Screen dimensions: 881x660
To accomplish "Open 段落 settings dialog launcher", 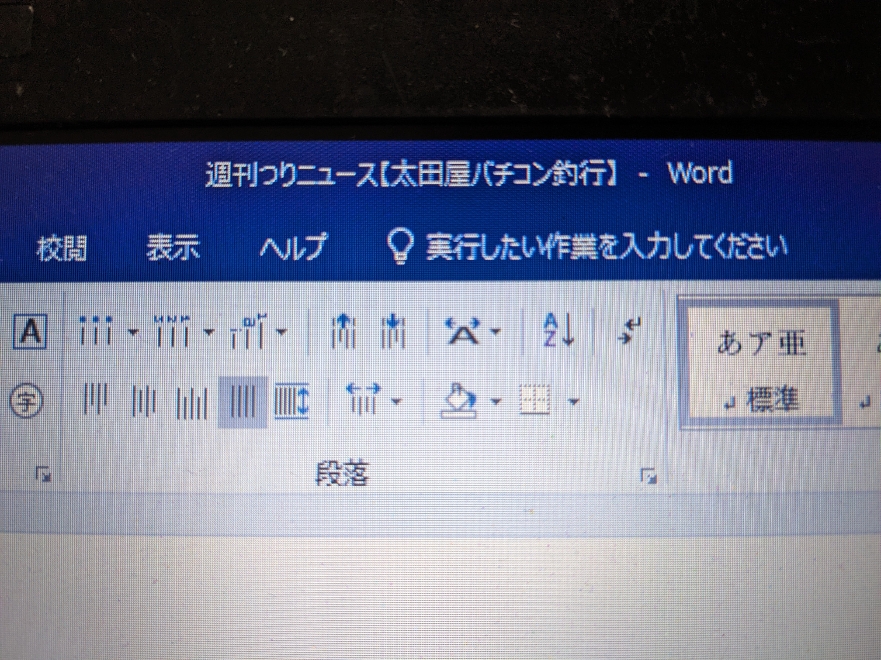I will coord(649,477).
